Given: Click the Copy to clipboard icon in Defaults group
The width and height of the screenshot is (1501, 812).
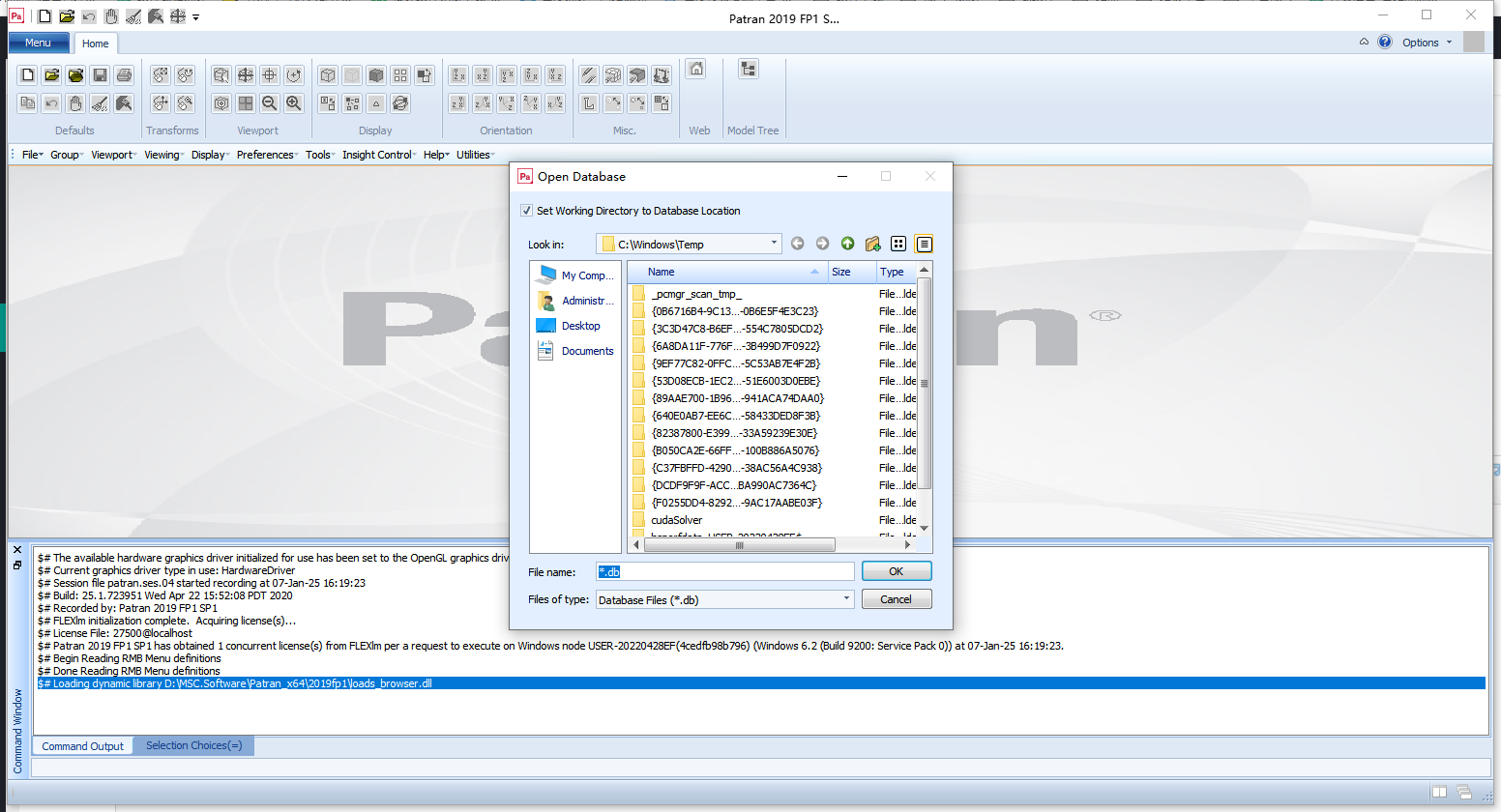Looking at the screenshot, I should pyautogui.click(x=27, y=103).
